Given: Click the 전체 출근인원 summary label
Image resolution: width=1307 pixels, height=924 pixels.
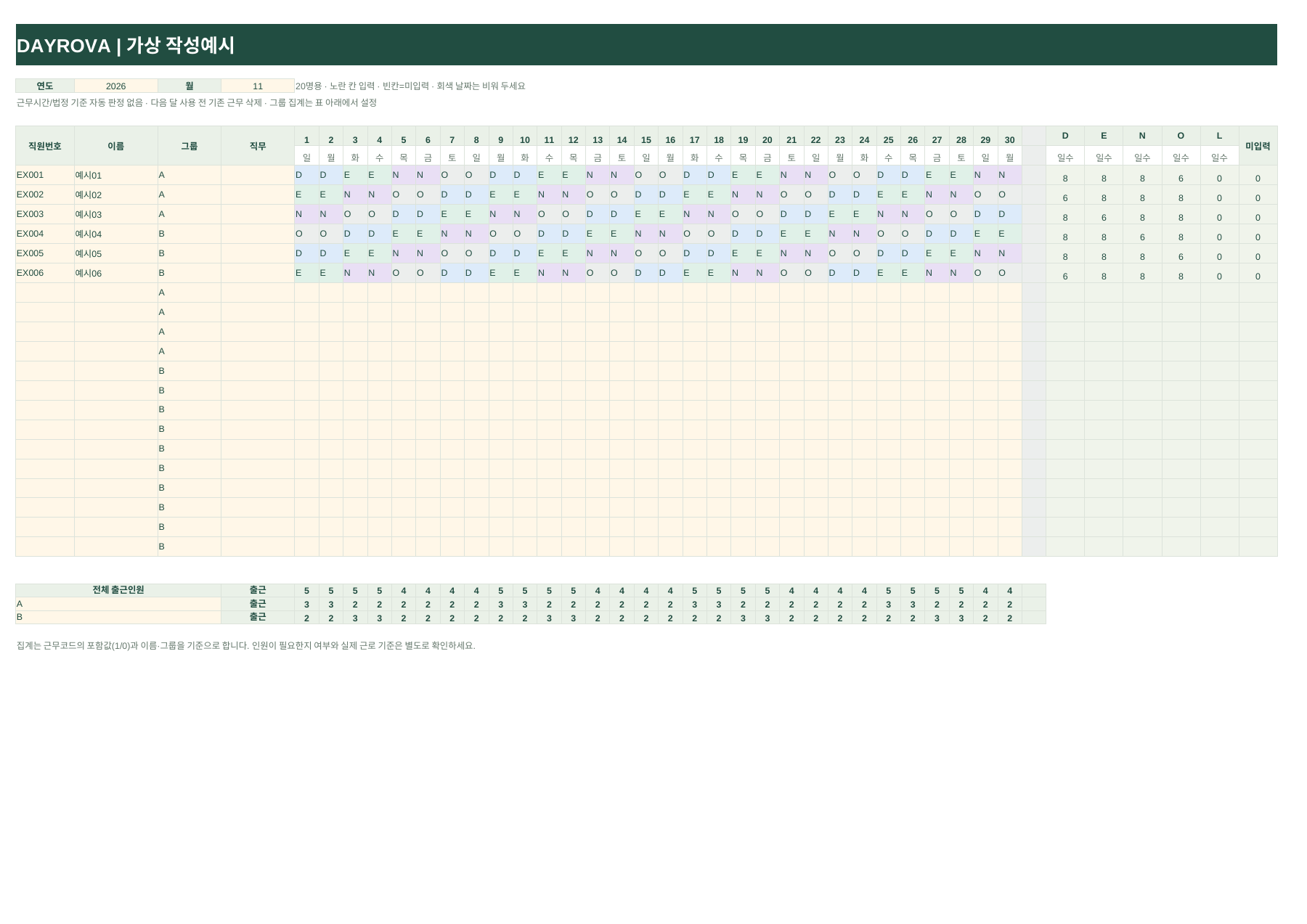Looking at the screenshot, I should pos(118,590).
